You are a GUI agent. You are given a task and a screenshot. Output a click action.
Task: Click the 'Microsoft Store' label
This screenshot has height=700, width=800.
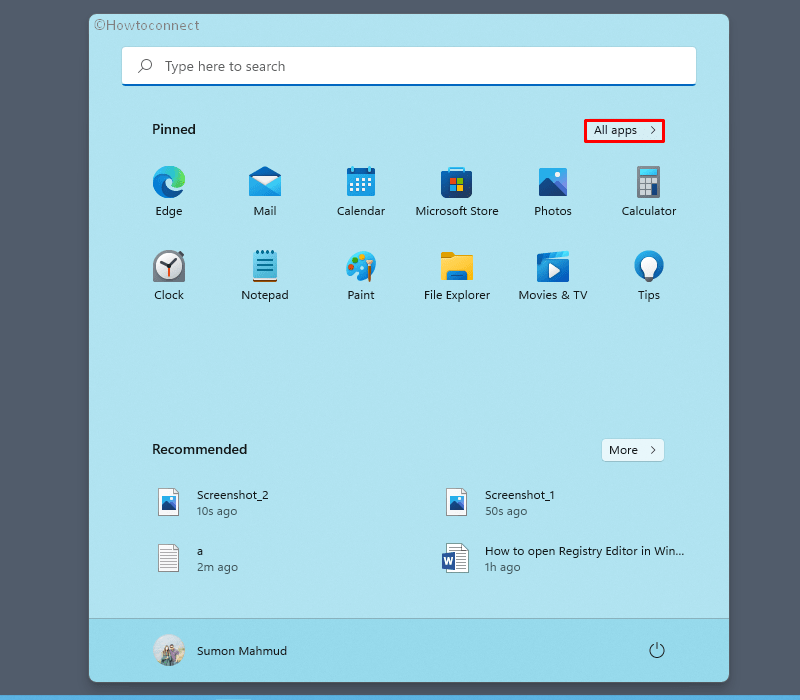click(x=457, y=211)
